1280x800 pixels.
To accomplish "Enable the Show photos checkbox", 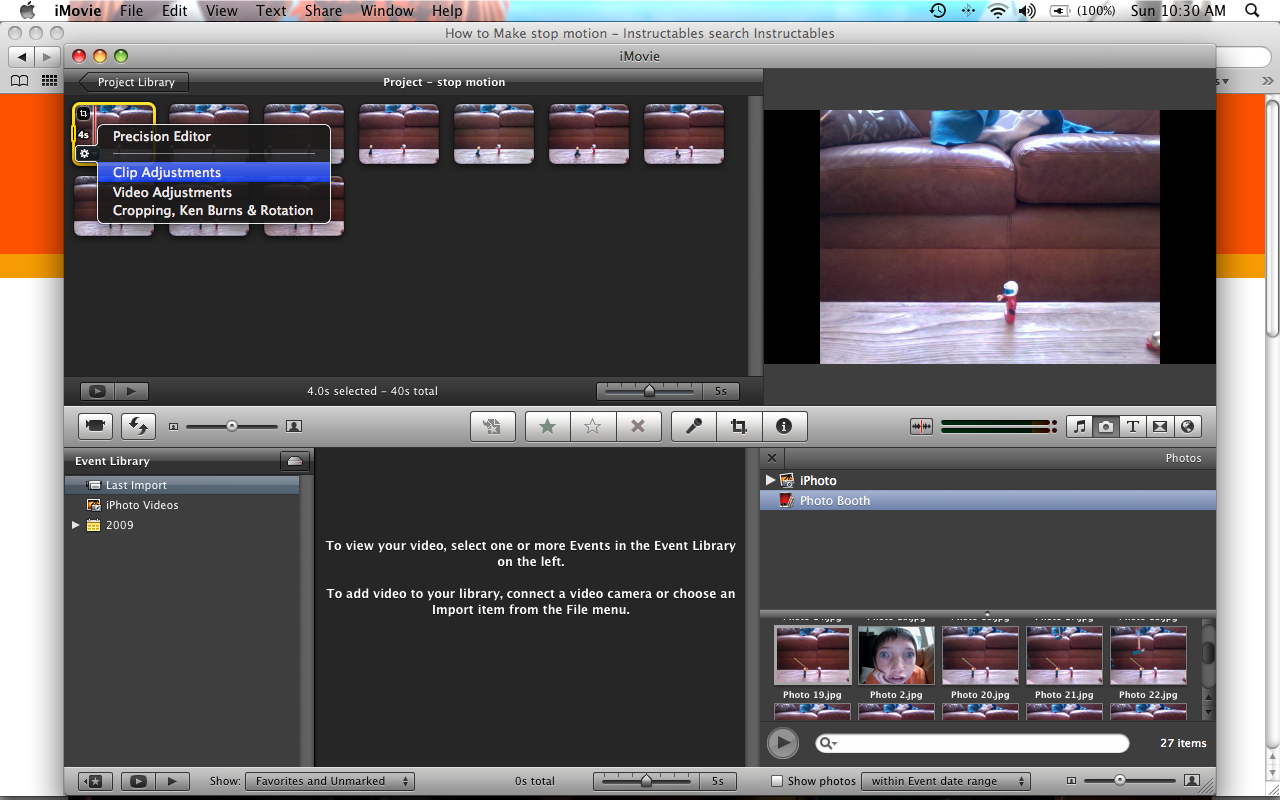I will [x=777, y=781].
